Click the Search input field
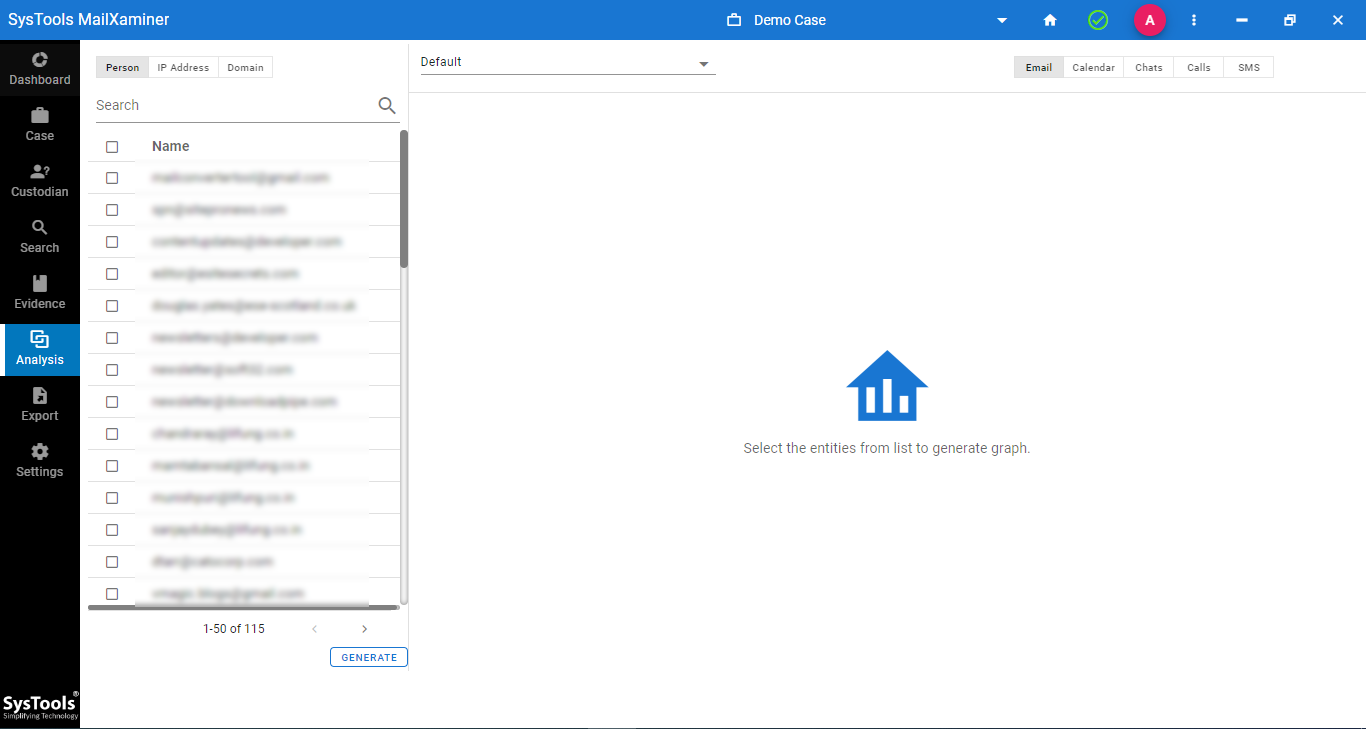This screenshot has height=729, width=1366. click(x=234, y=105)
